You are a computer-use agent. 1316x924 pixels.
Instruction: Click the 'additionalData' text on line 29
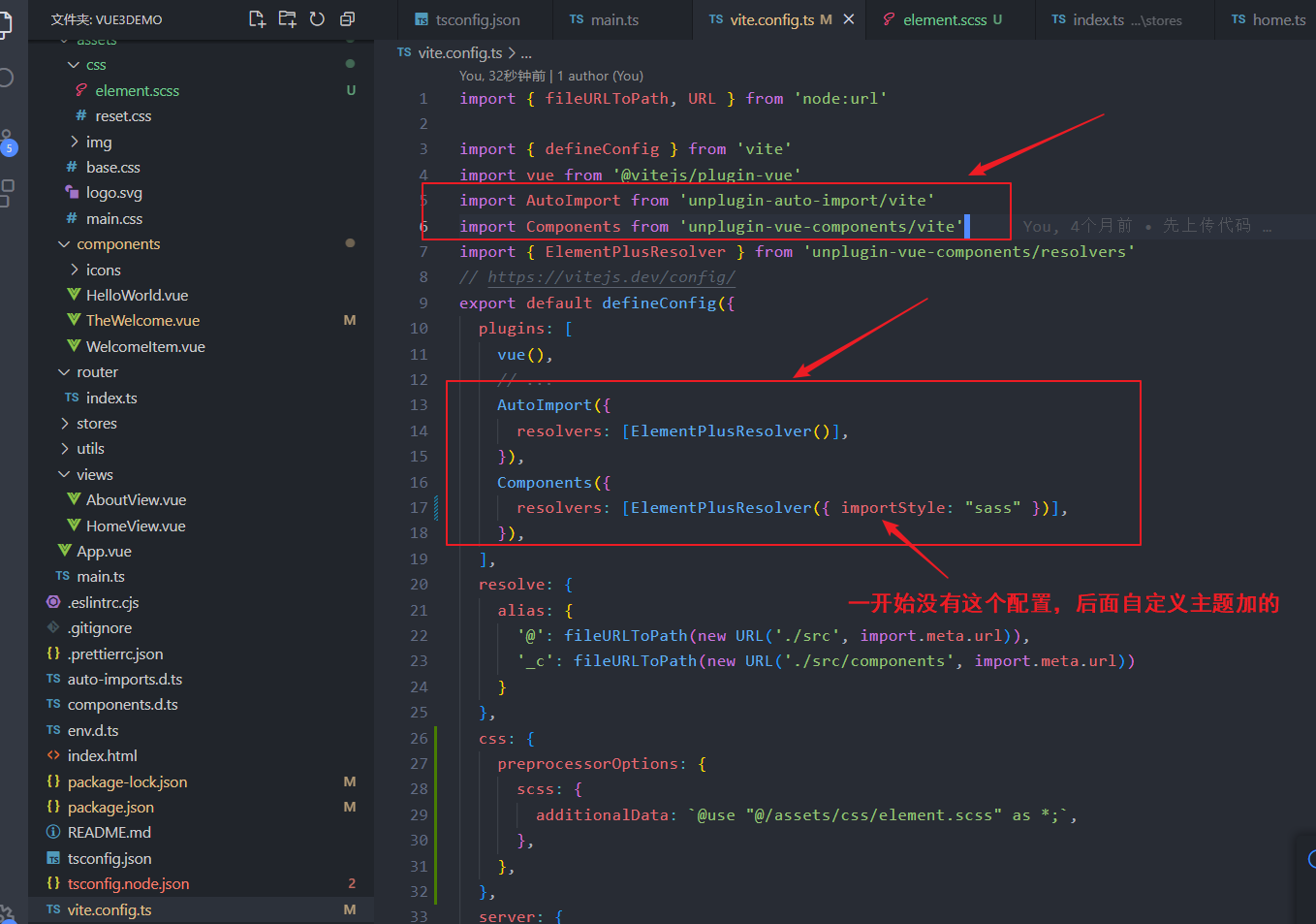pyautogui.click(x=602, y=815)
